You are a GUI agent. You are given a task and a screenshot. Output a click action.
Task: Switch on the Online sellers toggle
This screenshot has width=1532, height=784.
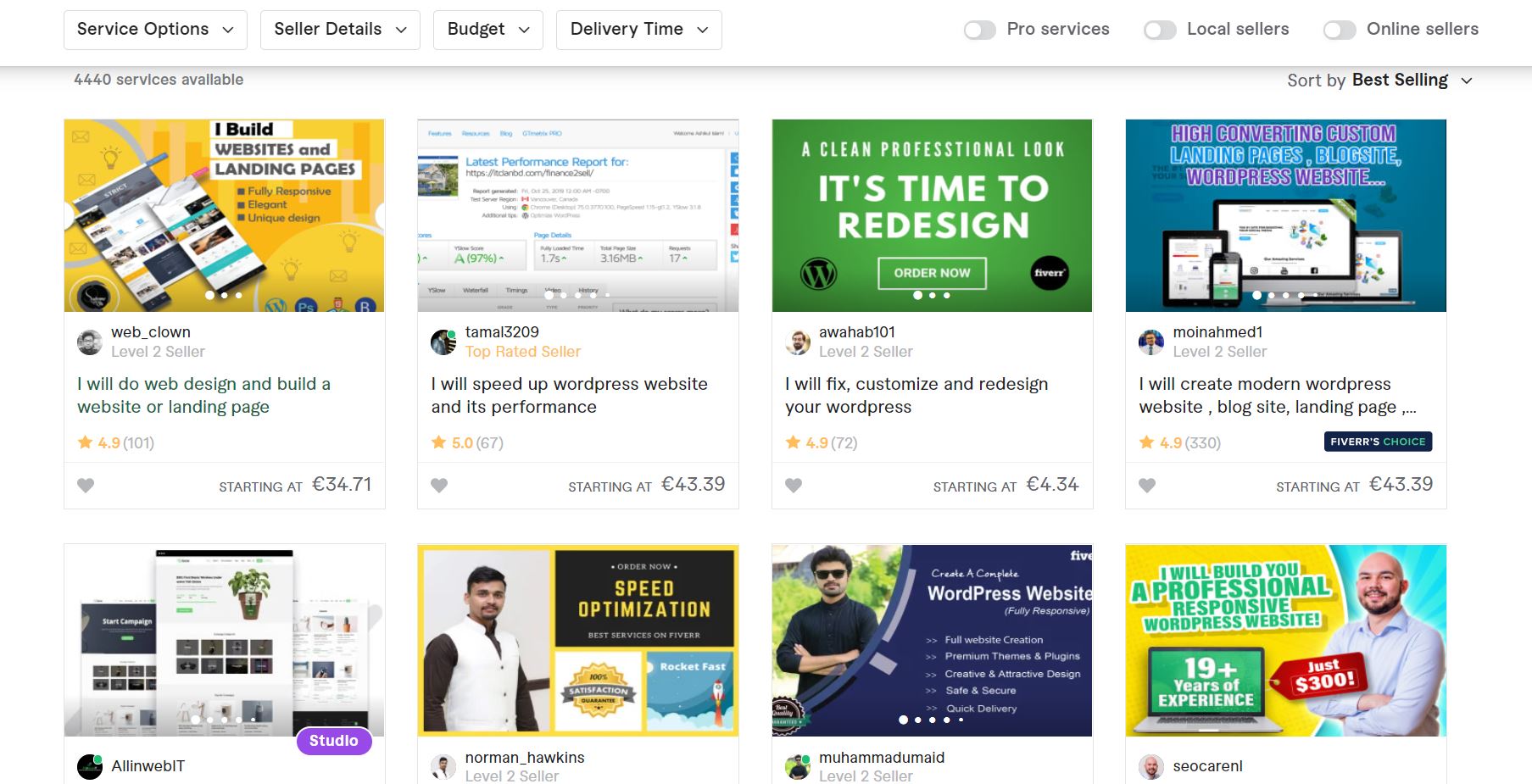click(x=1340, y=30)
